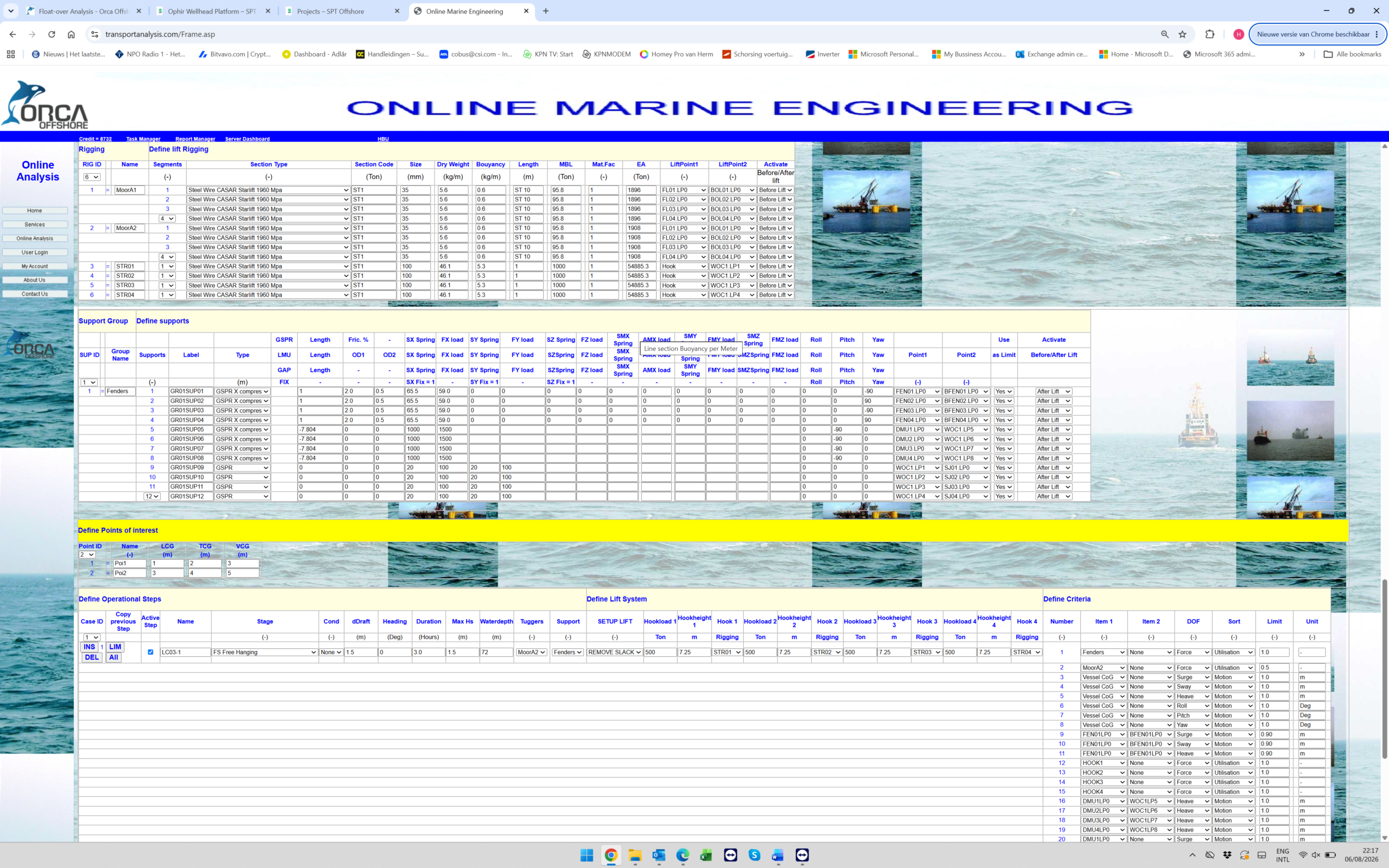The width and height of the screenshot is (1389, 868).
Task: Click the Waterdepth input field showing 72
Action: pyautogui.click(x=496, y=652)
